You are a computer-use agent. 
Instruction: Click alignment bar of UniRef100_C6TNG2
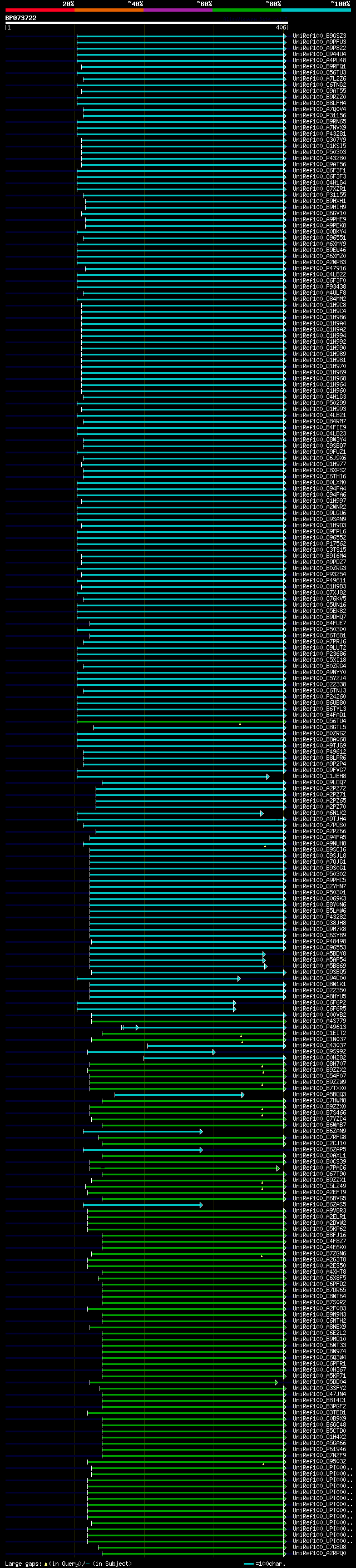pos(181,85)
